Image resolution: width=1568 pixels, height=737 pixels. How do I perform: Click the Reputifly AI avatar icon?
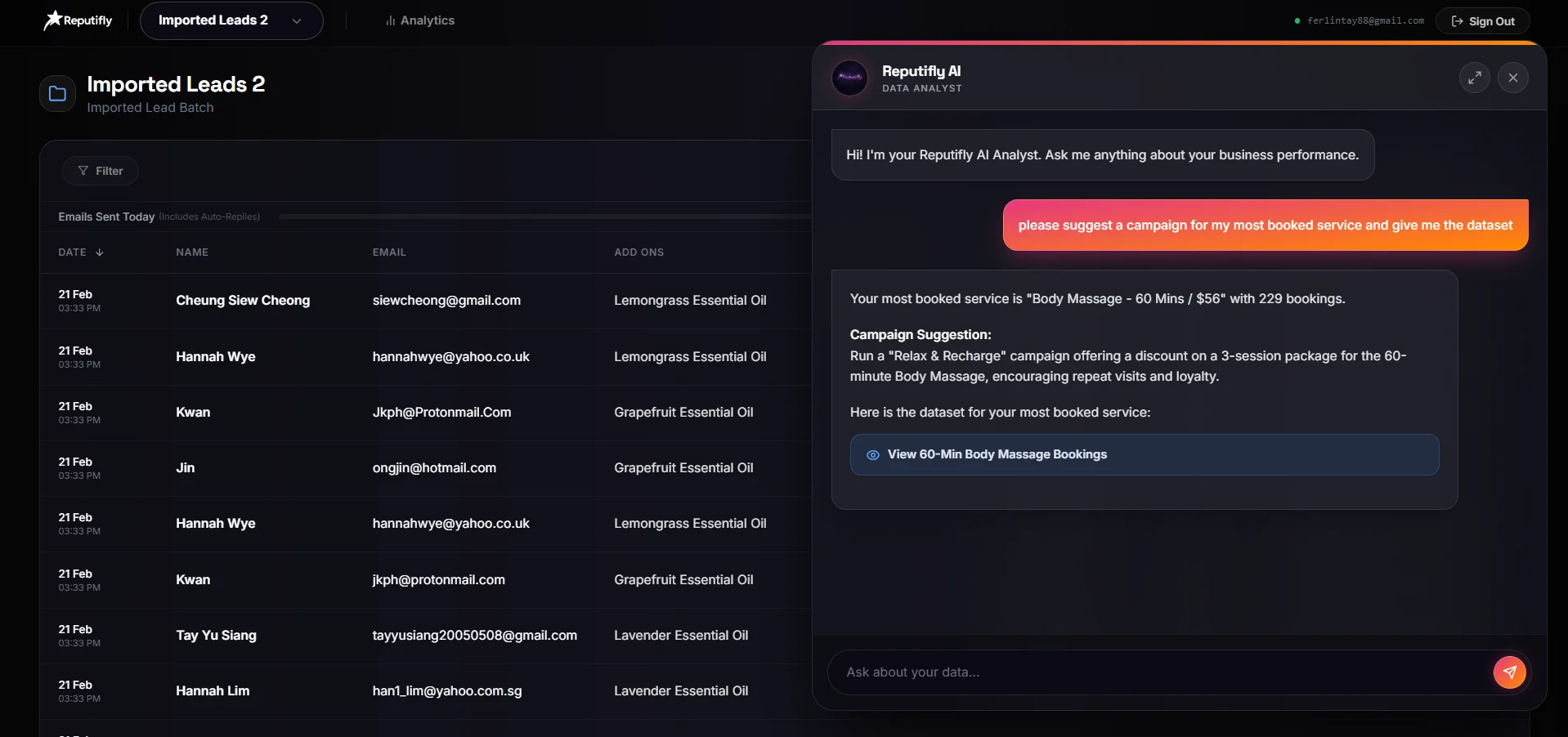pos(849,78)
